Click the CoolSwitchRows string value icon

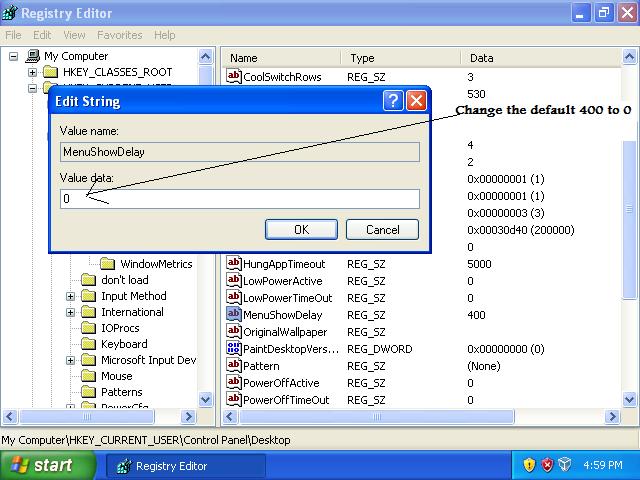point(233,76)
